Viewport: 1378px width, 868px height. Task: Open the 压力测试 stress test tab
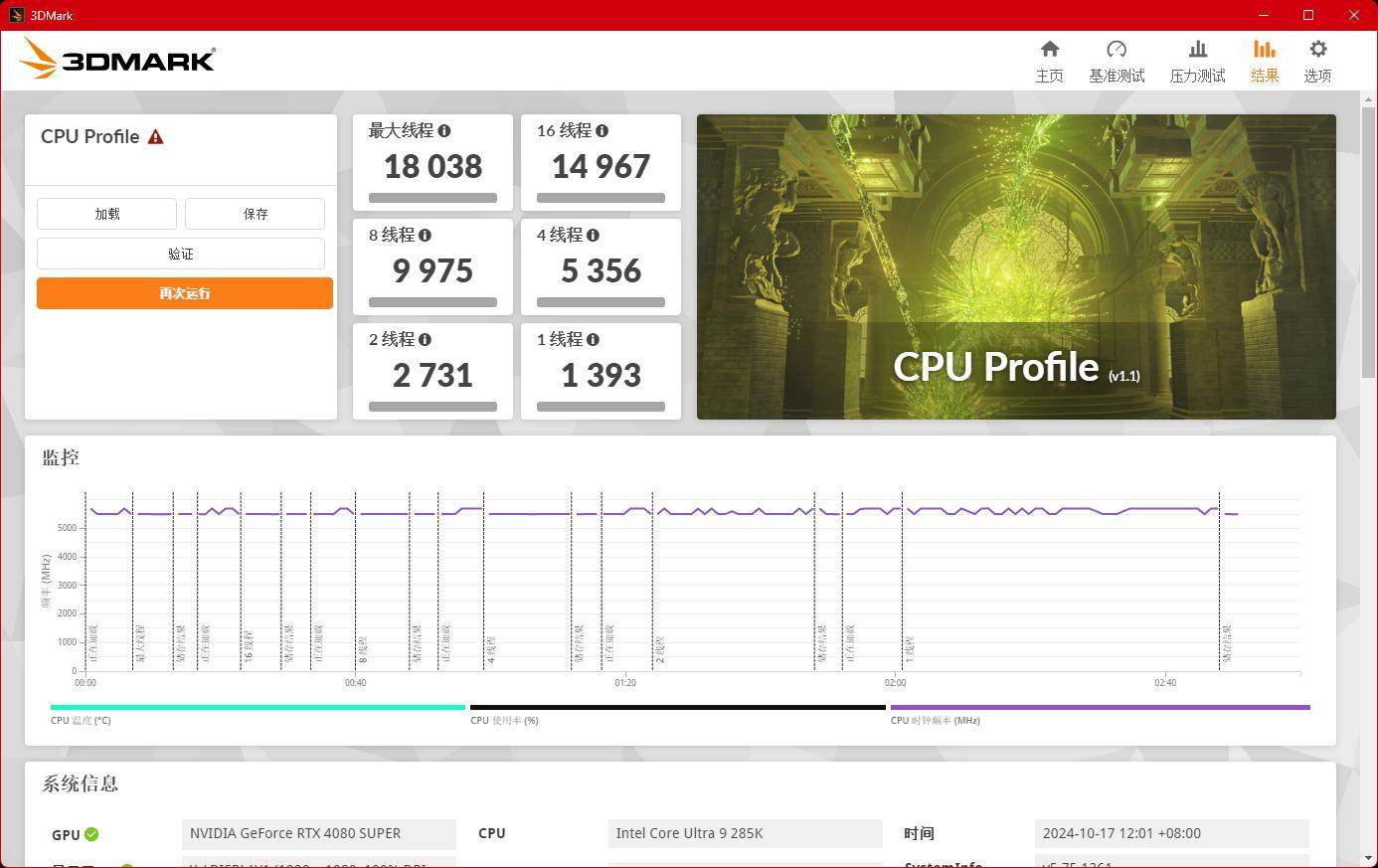tap(1197, 62)
